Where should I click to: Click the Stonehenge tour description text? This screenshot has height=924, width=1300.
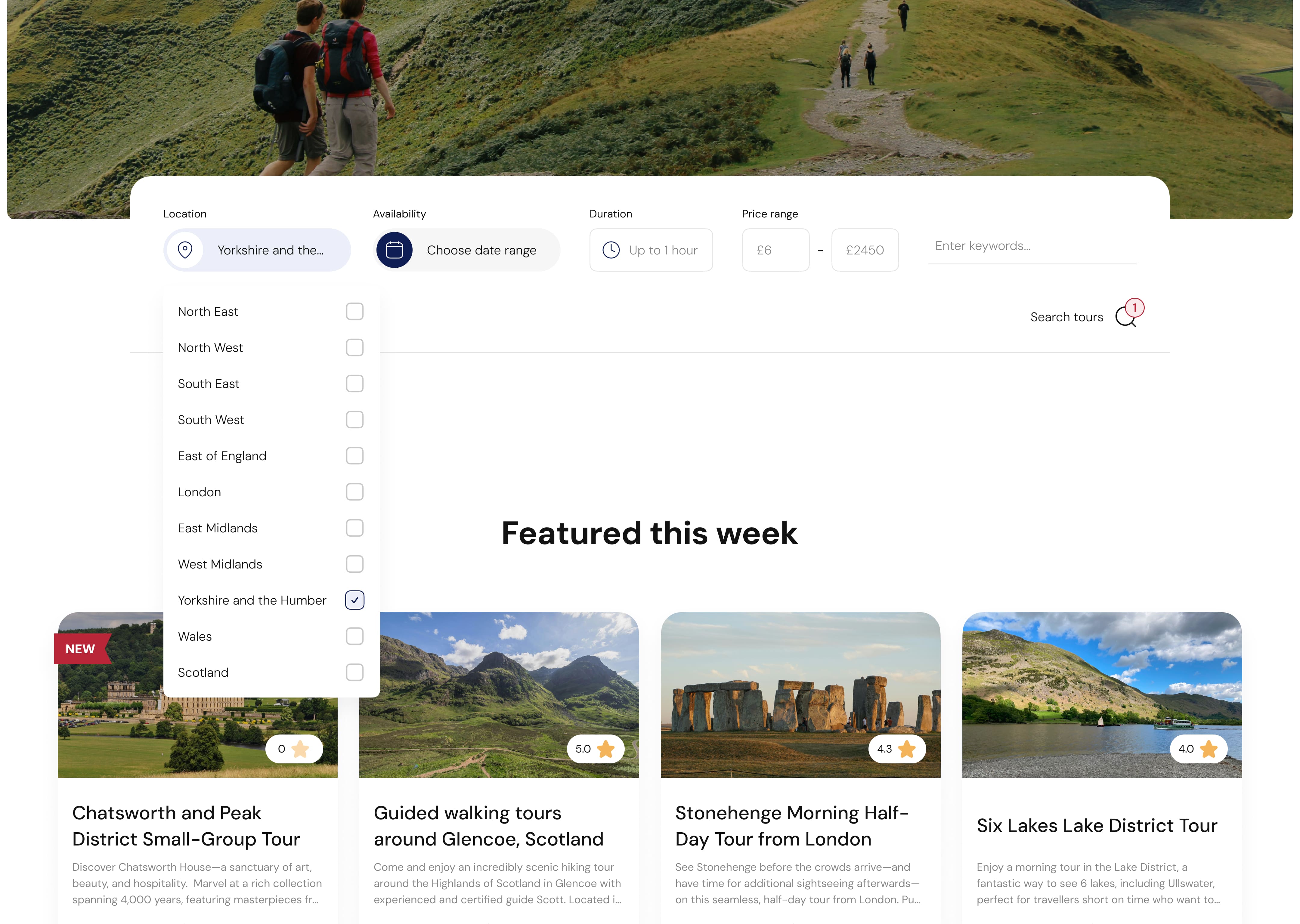(797, 883)
